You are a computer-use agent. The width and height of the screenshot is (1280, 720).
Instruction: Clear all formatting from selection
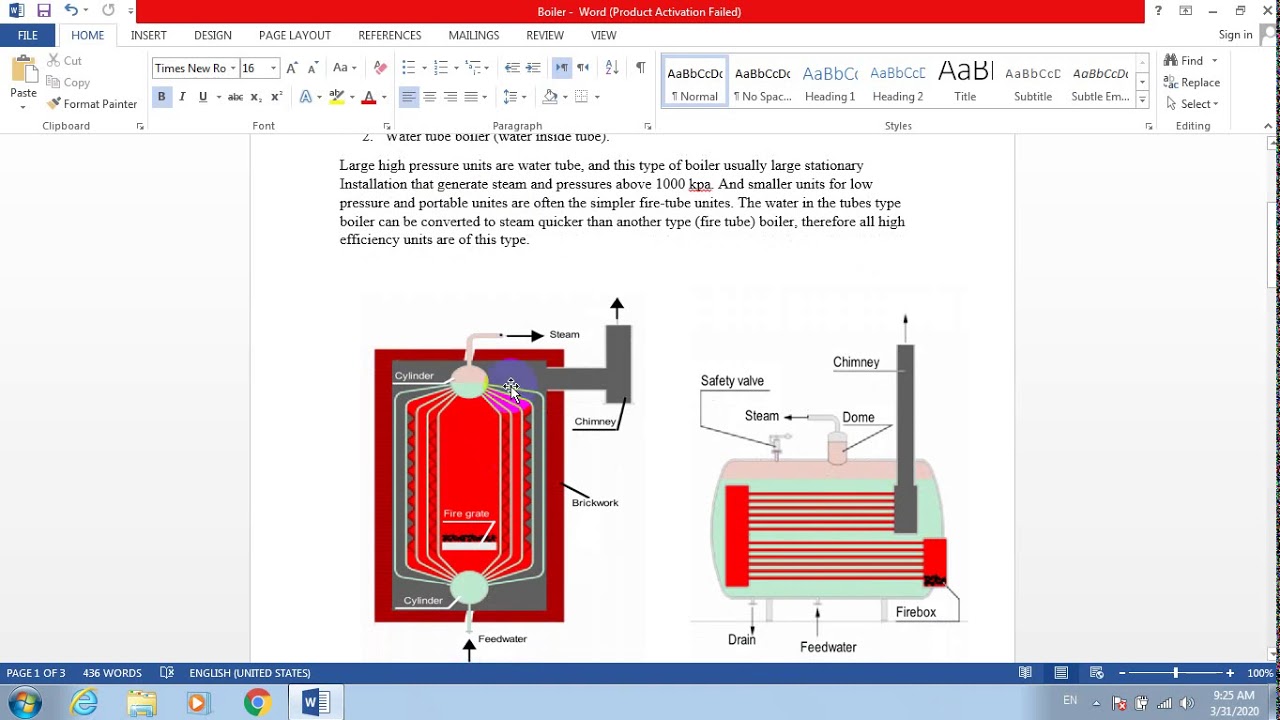380,68
